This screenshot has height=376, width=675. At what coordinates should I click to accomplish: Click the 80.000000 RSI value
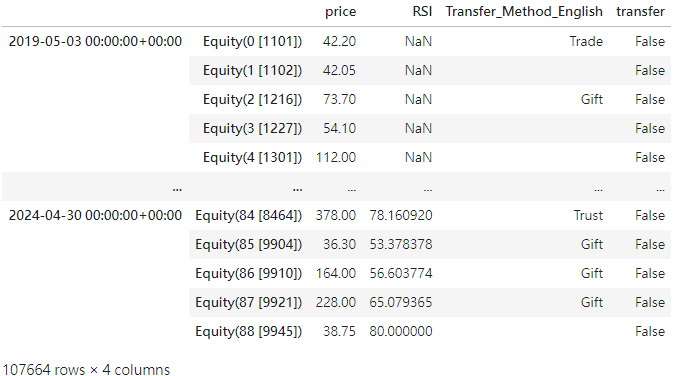400,332
